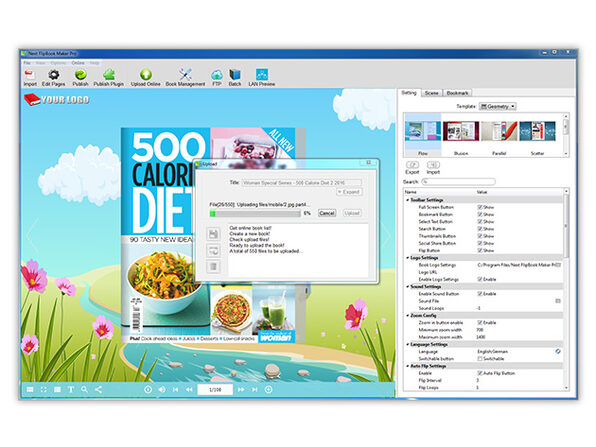Click the delete log icon in Upload dialog
This screenshot has height=447, width=596.
(x=213, y=266)
